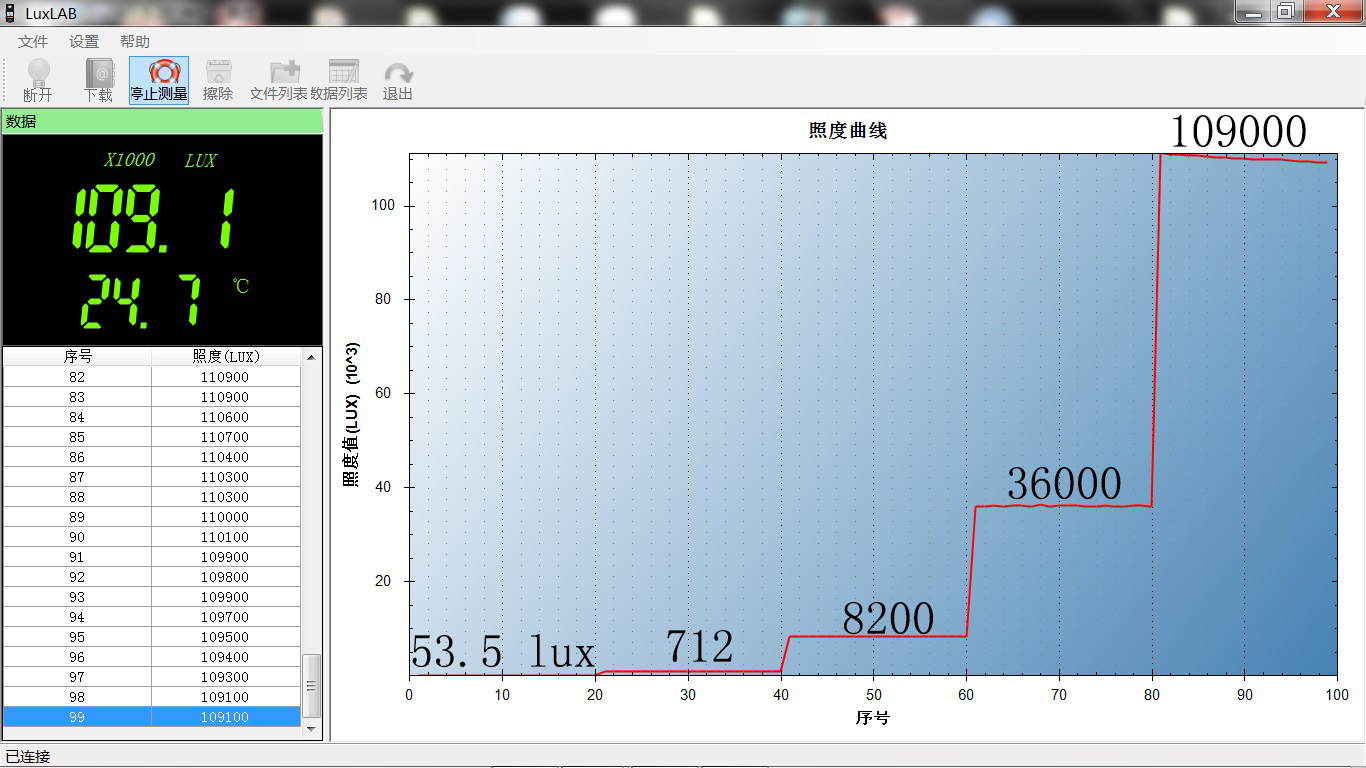Open the 文件 menu
The width and height of the screenshot is (1366, 768).
click(32, 41)
